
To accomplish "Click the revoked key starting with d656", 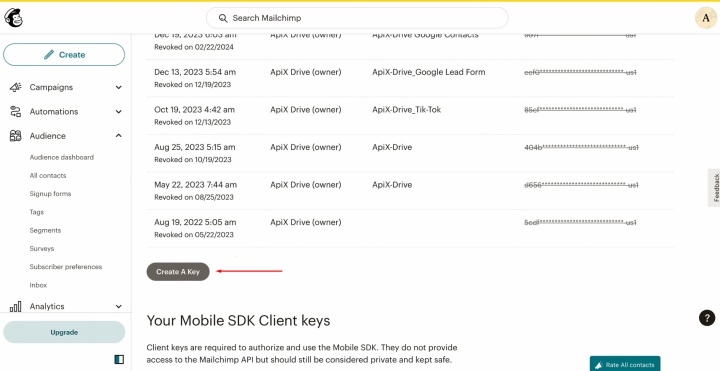I will click(581, 185).
